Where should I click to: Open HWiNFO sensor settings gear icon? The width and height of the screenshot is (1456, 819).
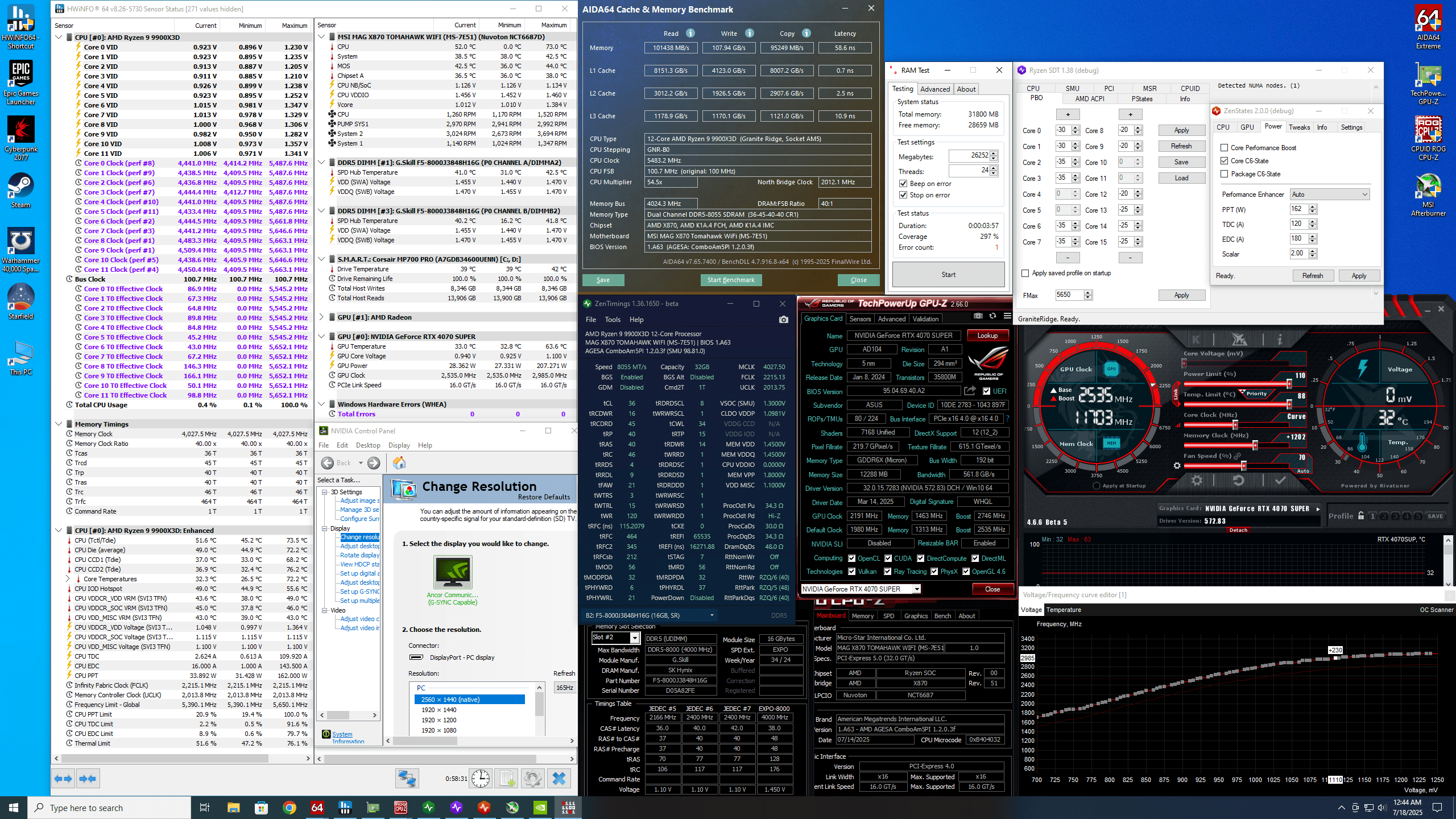533,779
